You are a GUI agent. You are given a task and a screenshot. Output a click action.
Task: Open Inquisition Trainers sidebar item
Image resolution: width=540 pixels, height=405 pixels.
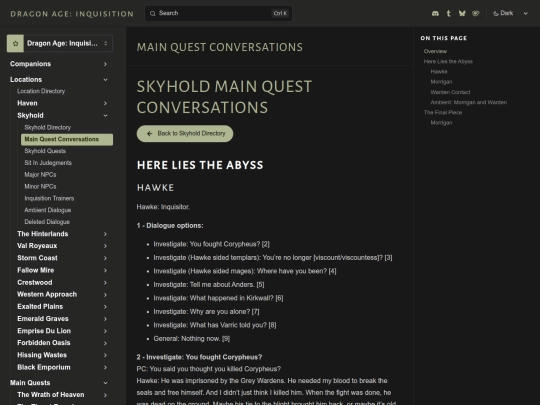(x=49, y=198)
